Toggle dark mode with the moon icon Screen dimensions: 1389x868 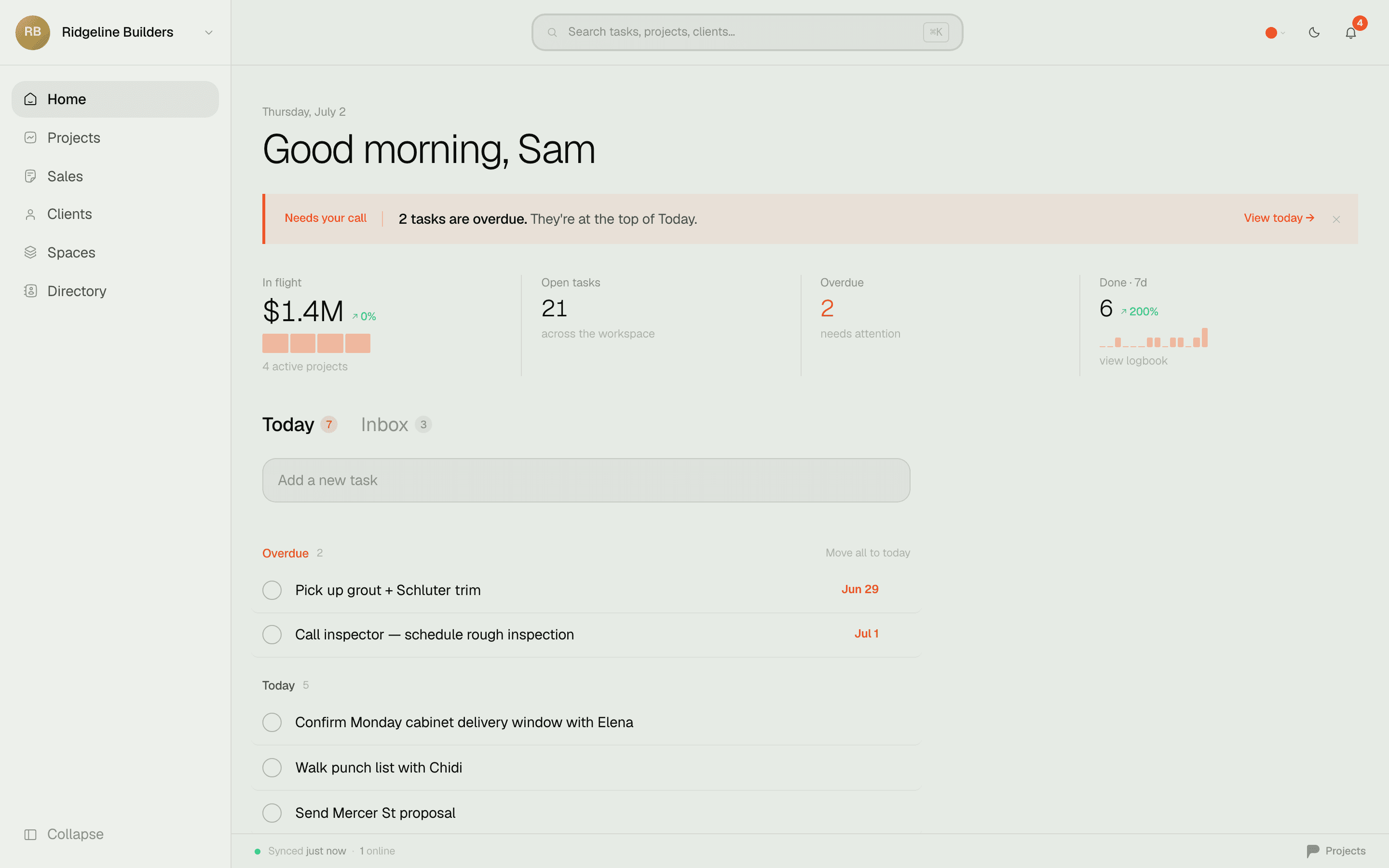click(x=1314, y=33)
